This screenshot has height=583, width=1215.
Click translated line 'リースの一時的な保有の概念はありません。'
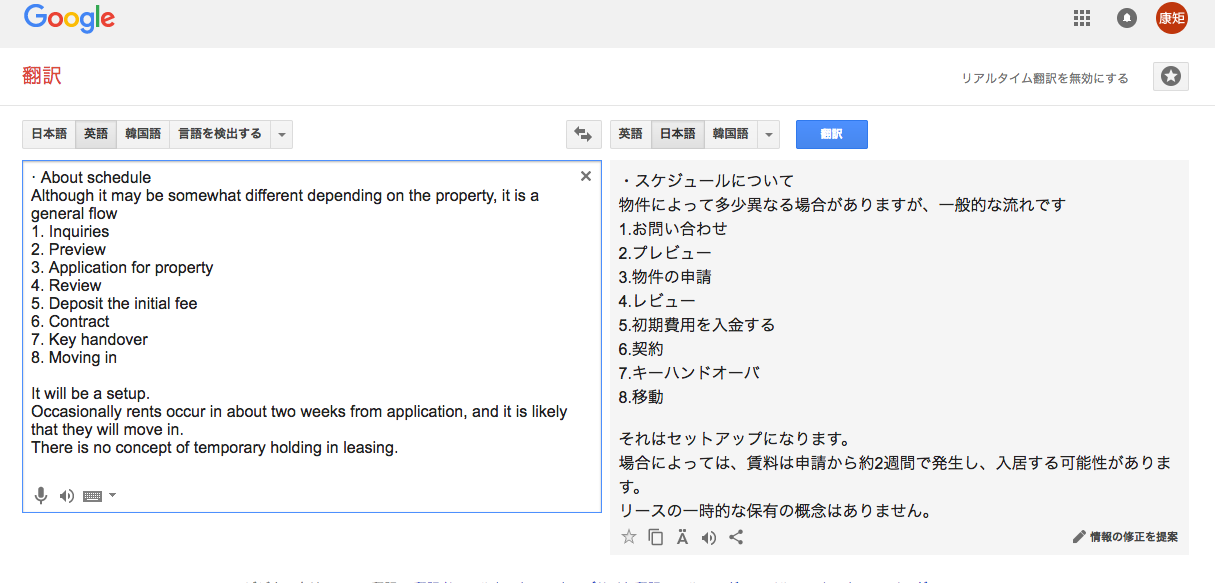point(776,511)
